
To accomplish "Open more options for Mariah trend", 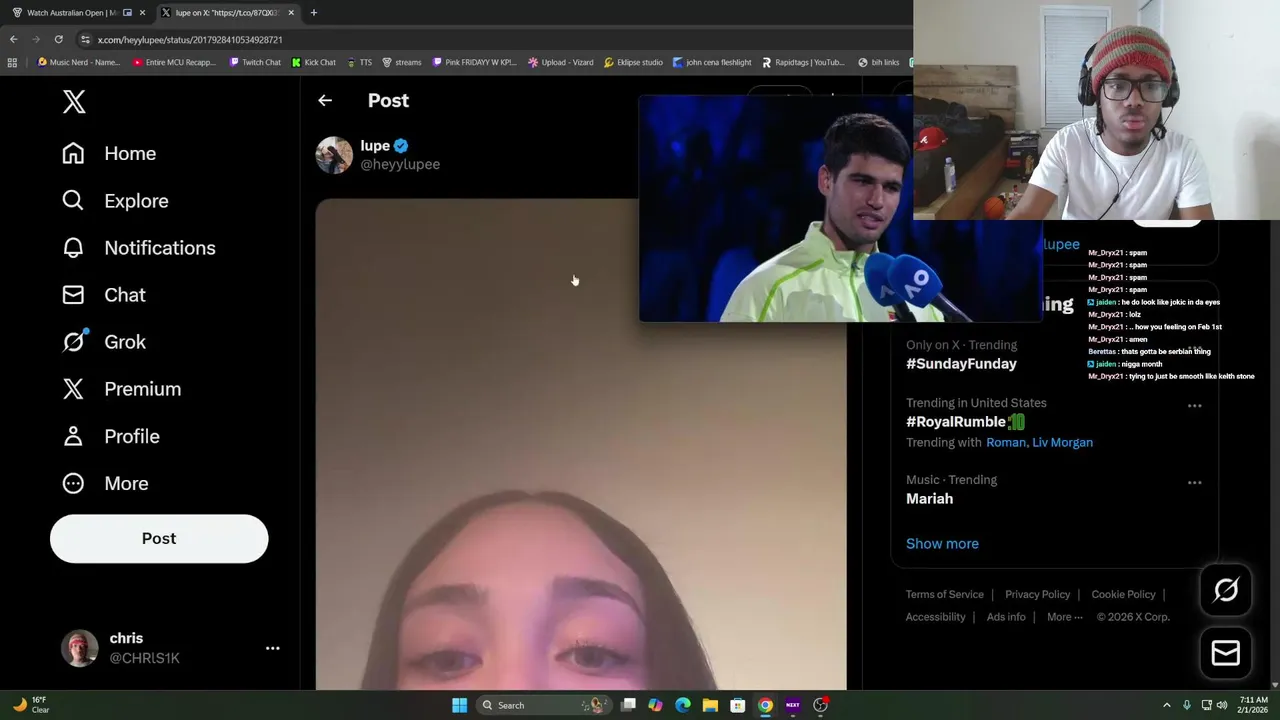I will 1194,482.
